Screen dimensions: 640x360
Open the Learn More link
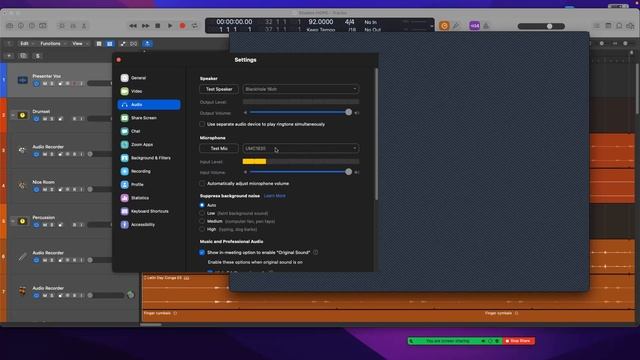pyautogui.click(x=275, y=196)
